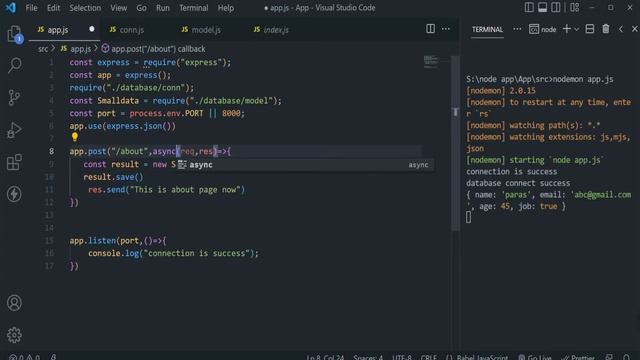Viewport: 640px width, 360px height.
Task: Click UTF-8 encoding status item
Action: [x=402, y=357]
